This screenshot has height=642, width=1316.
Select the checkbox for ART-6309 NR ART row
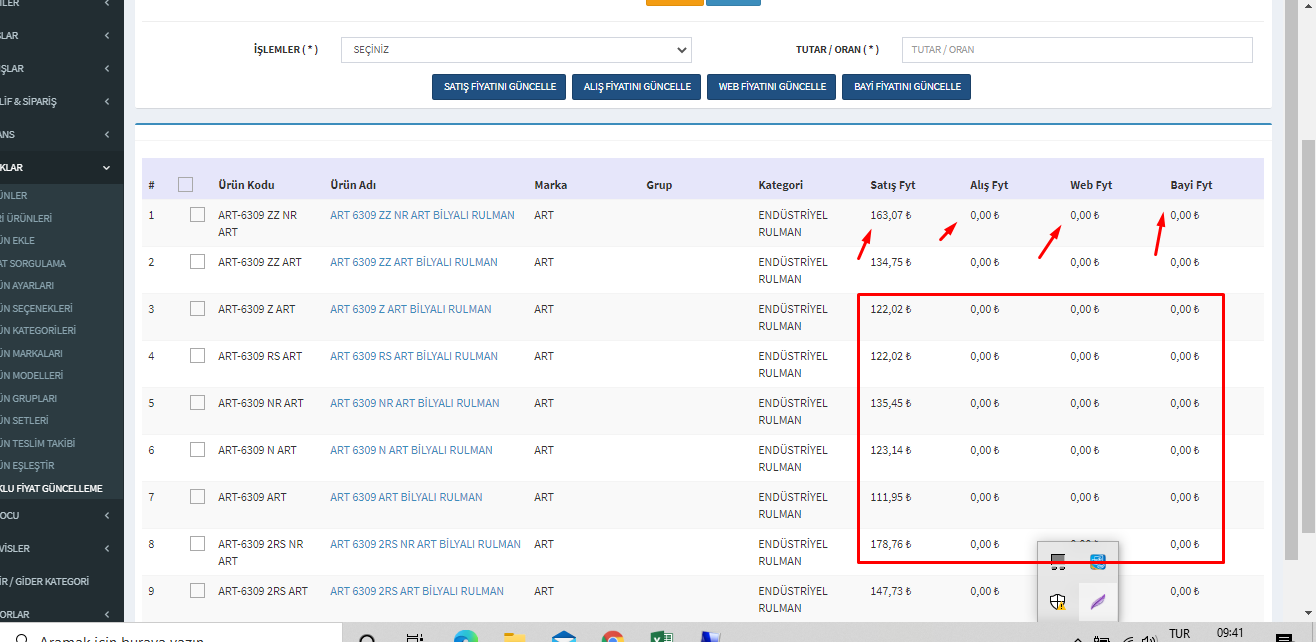pyautogui.click(x=197, y=403)
